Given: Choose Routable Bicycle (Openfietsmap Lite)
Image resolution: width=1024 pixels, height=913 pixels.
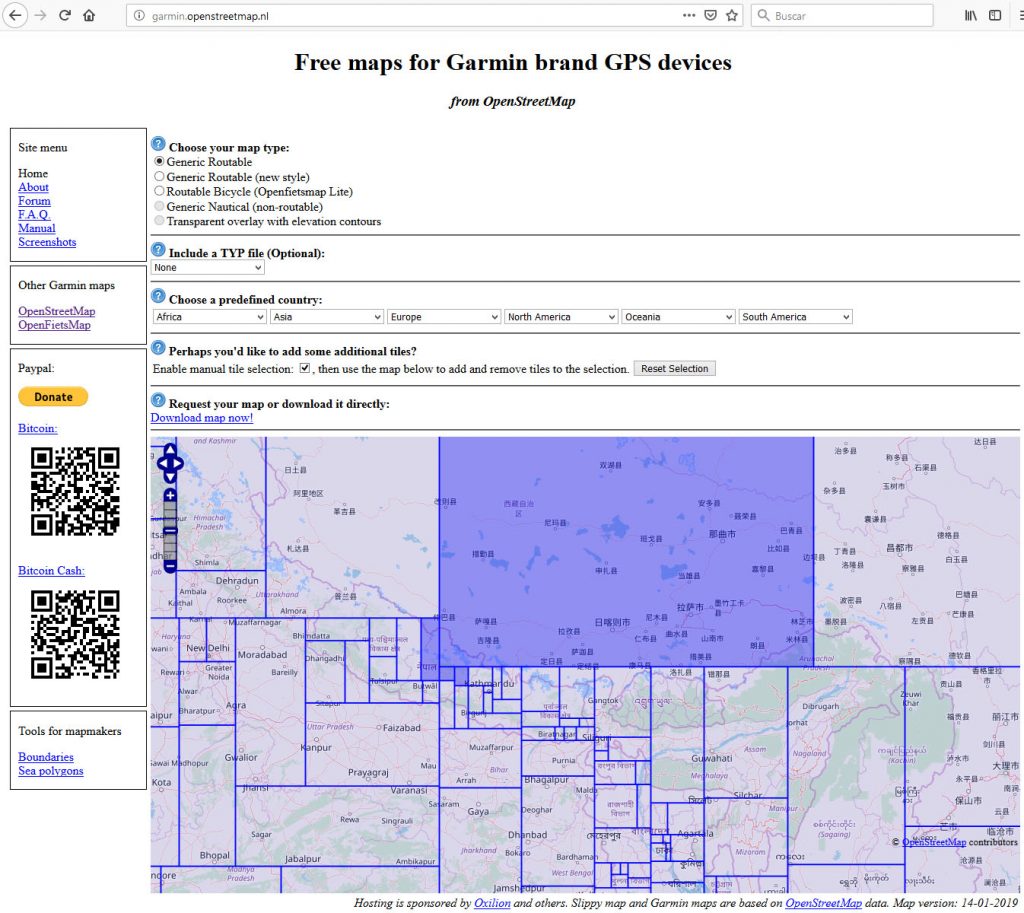Looking at the screenshot, I should pos(159,191).
